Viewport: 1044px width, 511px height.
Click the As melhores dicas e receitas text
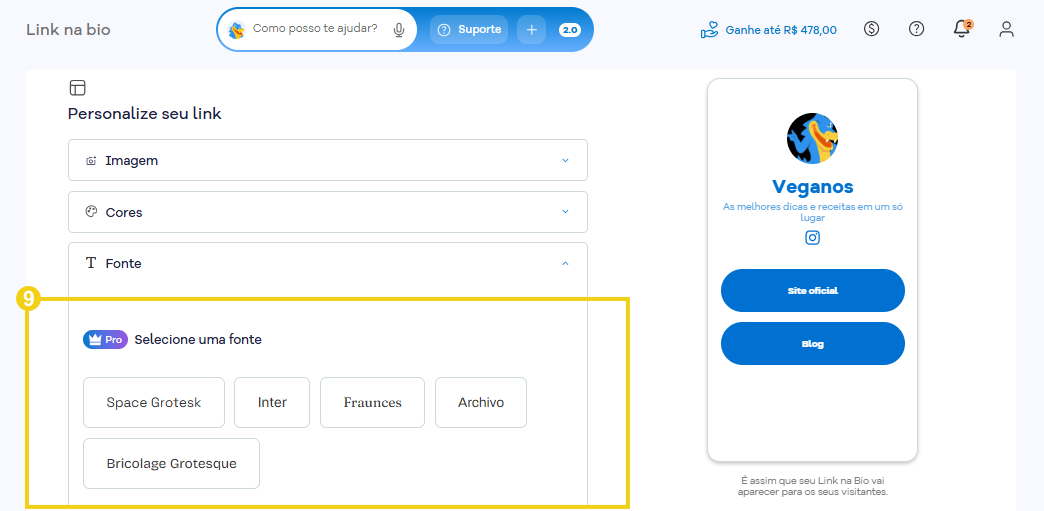[812, 212]
